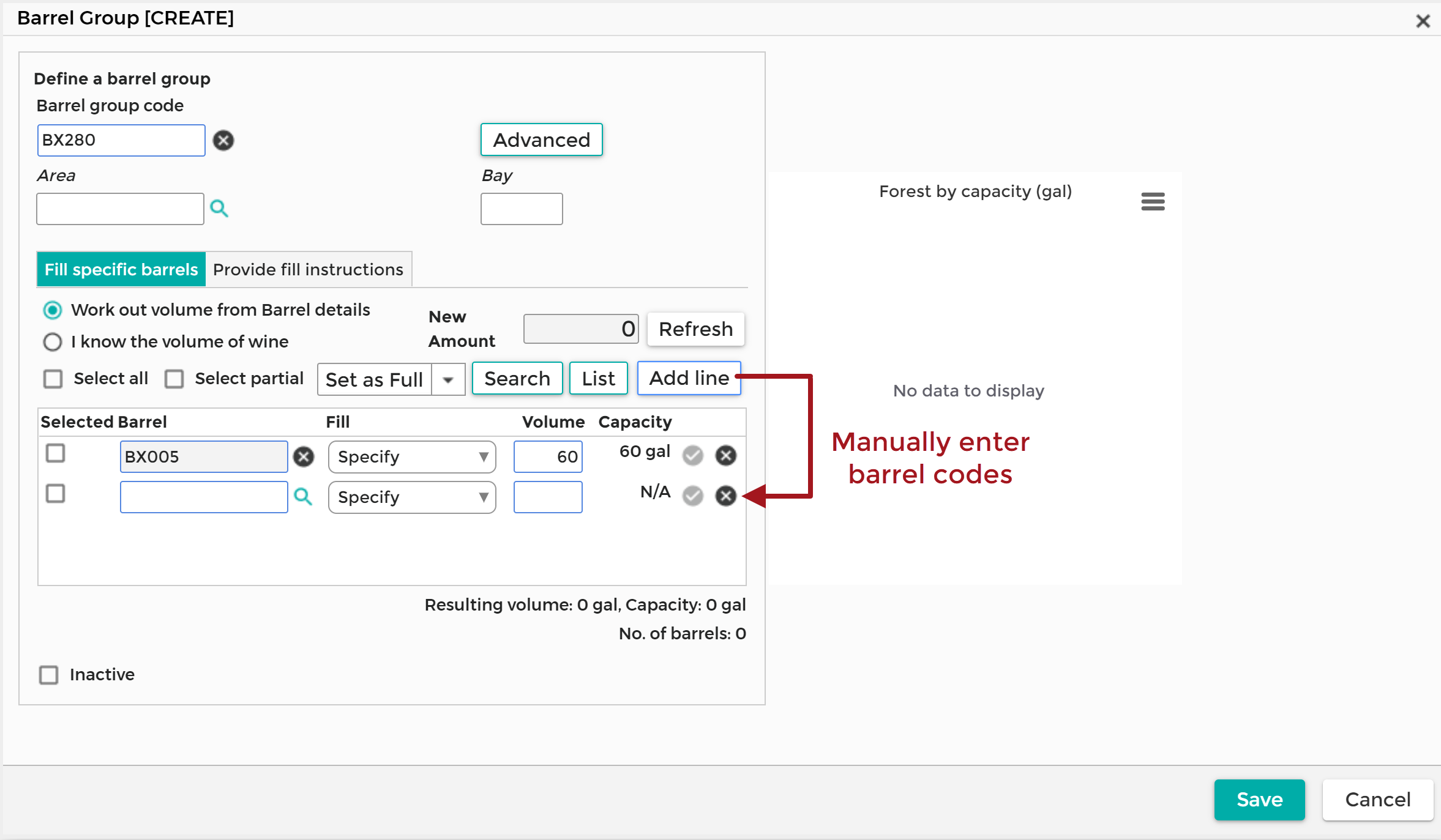
Task: Open the chart hamburger menu
Action: pyautogui.click(x=1153, y=201)
